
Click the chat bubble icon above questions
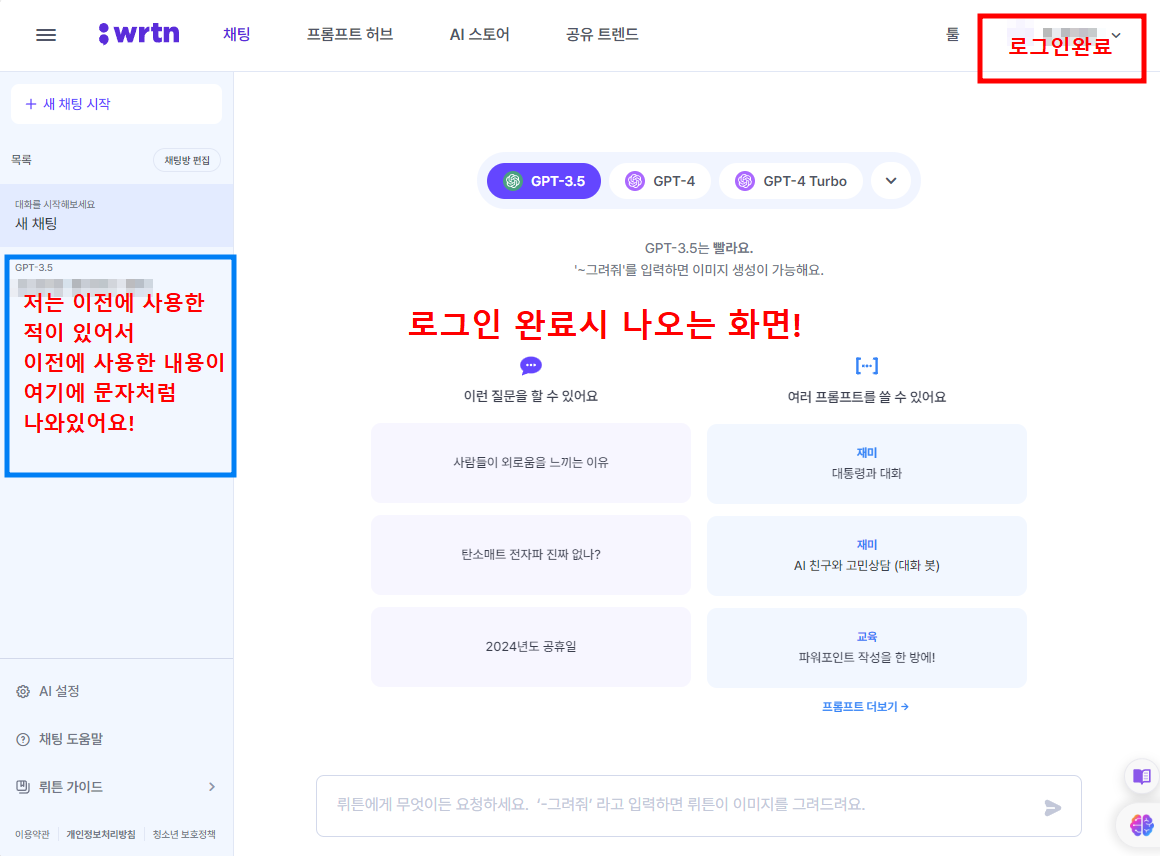530,365
